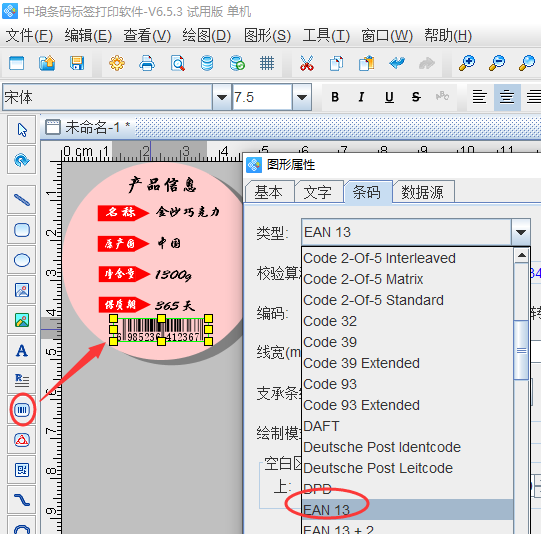
Task: Click the Save floppy disk icon
Action: coord(77,63)
